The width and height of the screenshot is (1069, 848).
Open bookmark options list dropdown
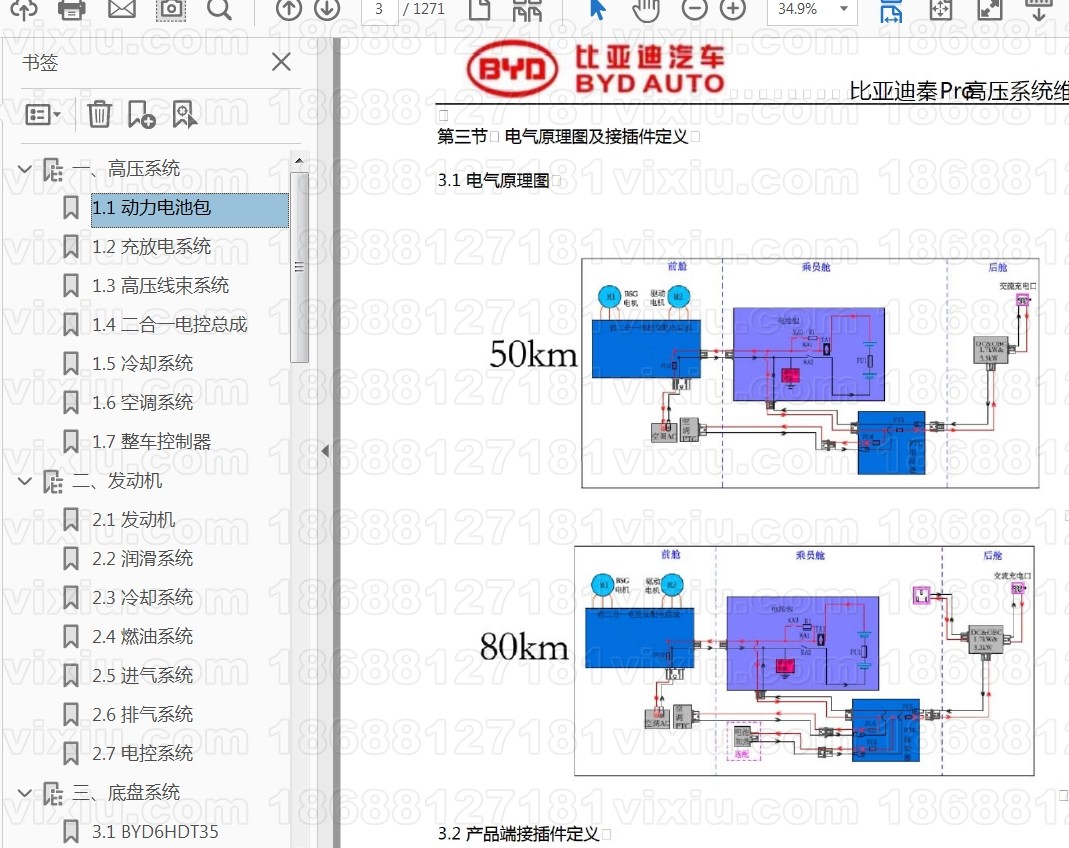tap(43, 114)
